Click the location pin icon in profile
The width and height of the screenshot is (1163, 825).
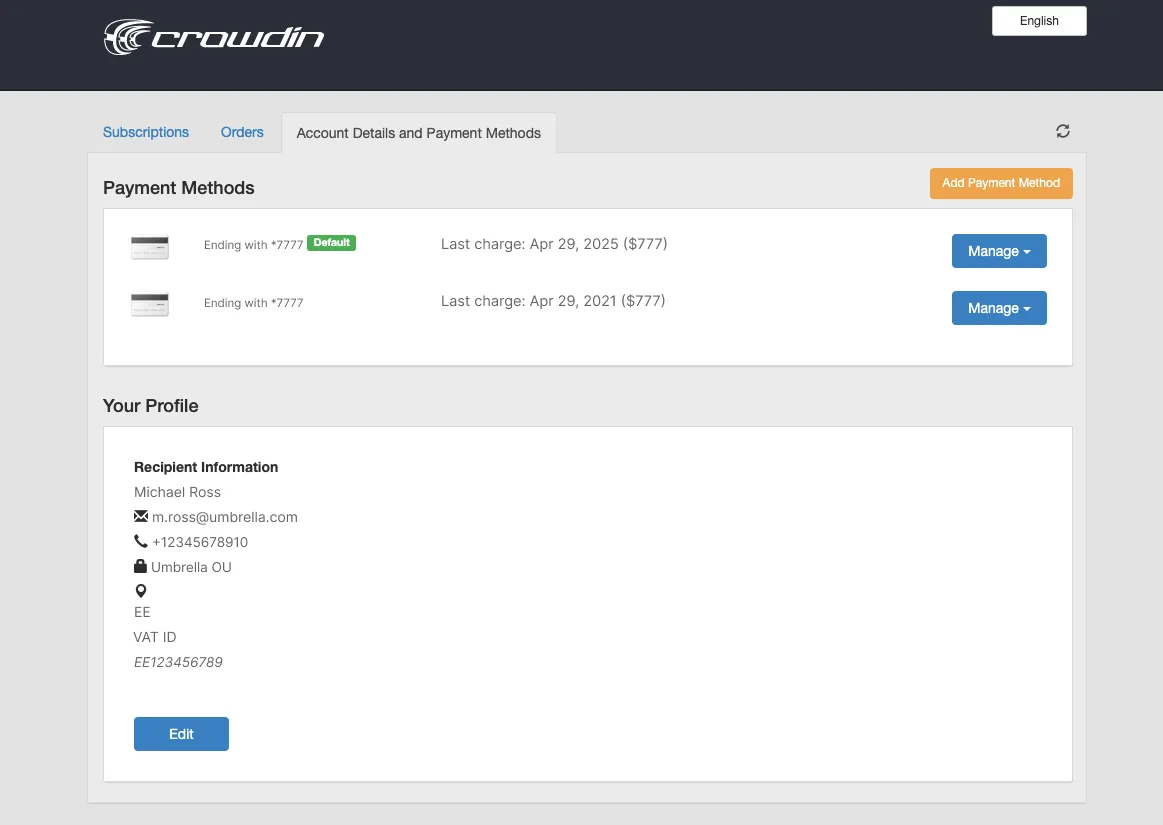pos(141,591)
